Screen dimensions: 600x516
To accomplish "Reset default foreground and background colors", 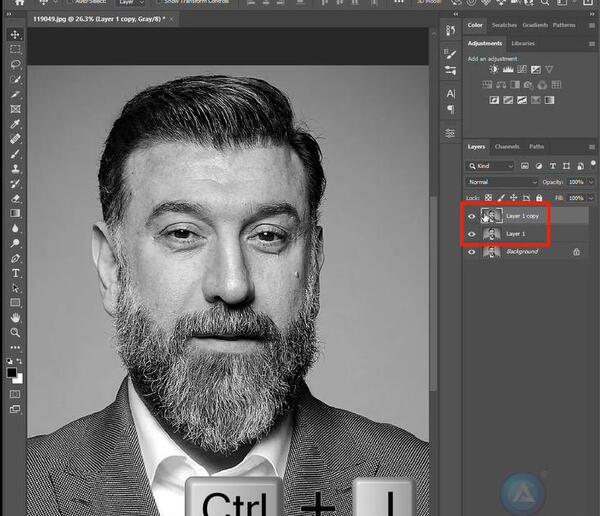I will click(9, 361).
